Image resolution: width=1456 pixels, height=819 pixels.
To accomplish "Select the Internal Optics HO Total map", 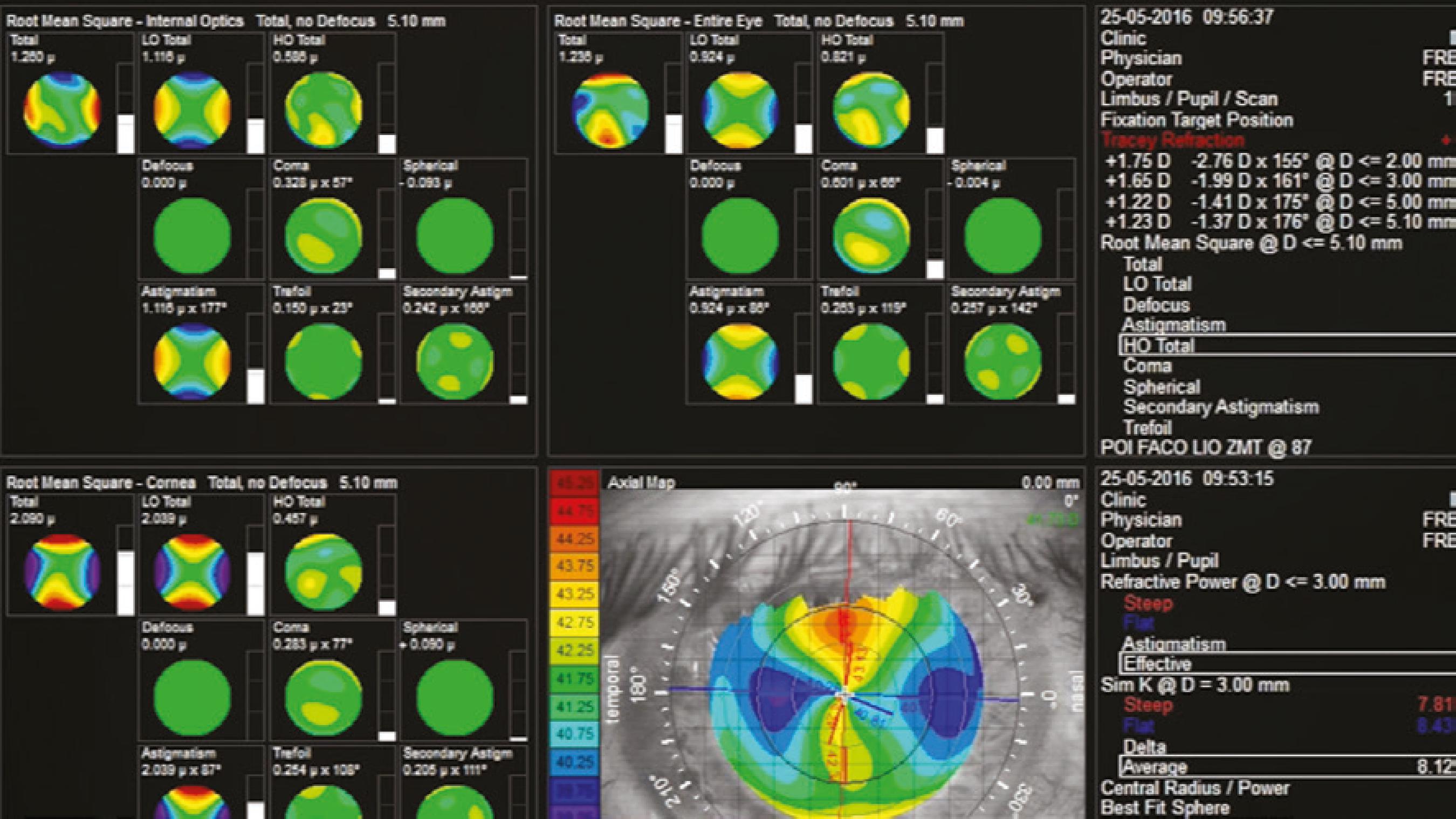I will (x=324, y=109).
